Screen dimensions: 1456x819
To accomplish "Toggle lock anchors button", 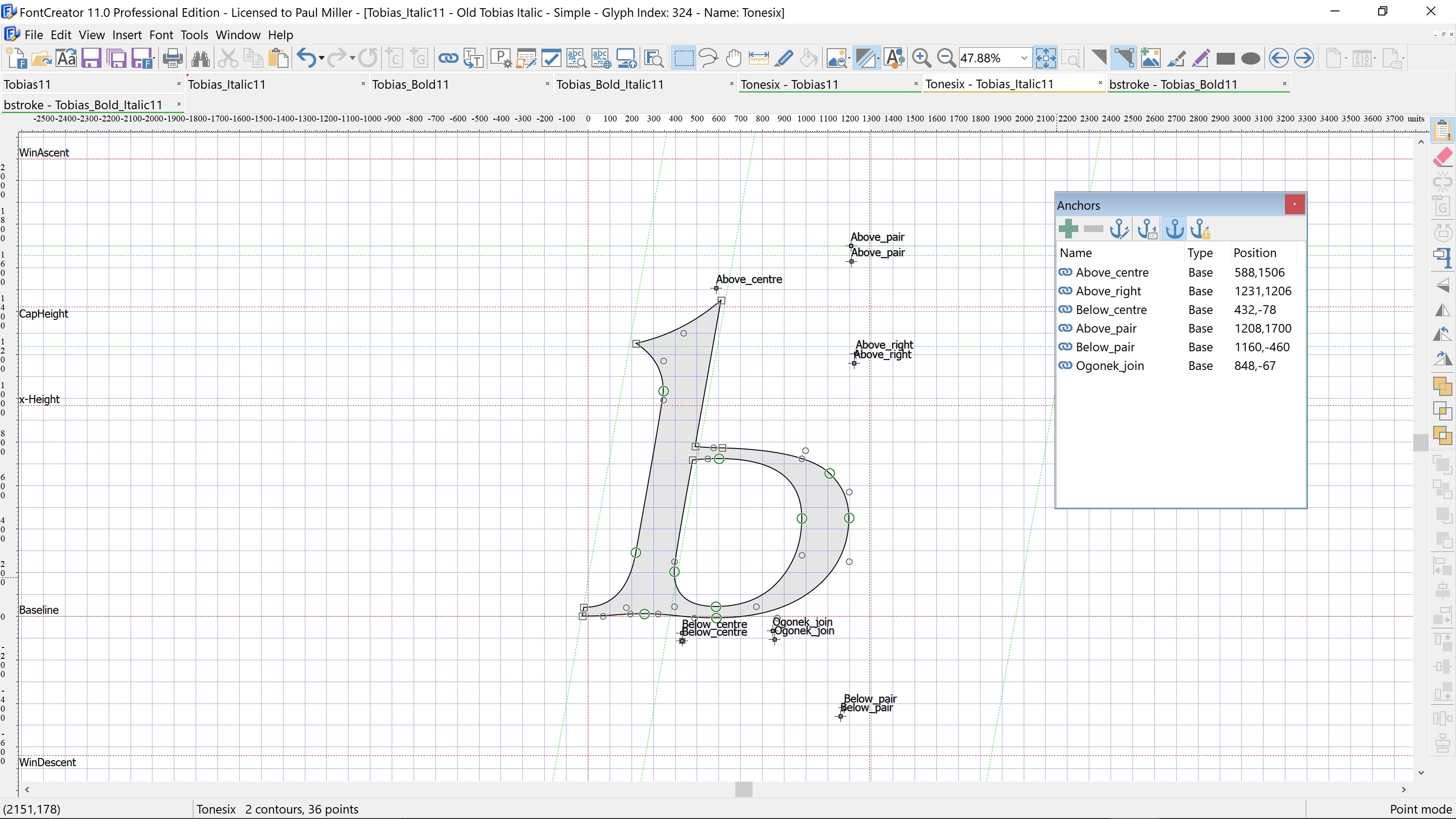I will (x=1201, y=229).
